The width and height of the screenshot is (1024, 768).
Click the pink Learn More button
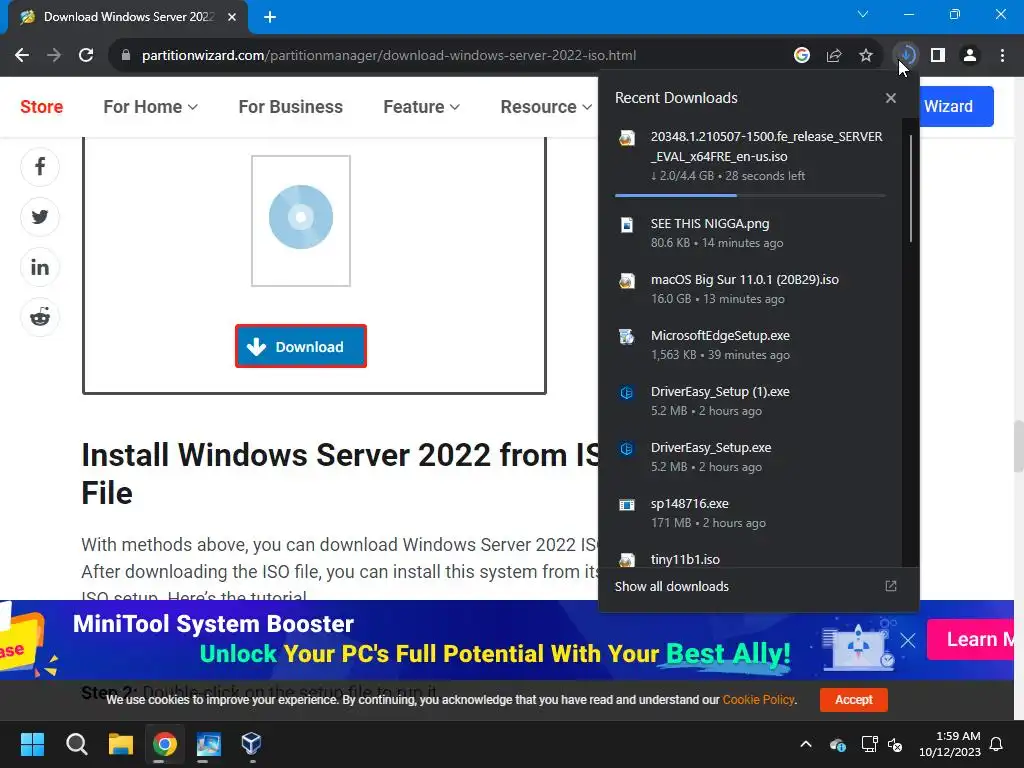(x=971, y=639)
